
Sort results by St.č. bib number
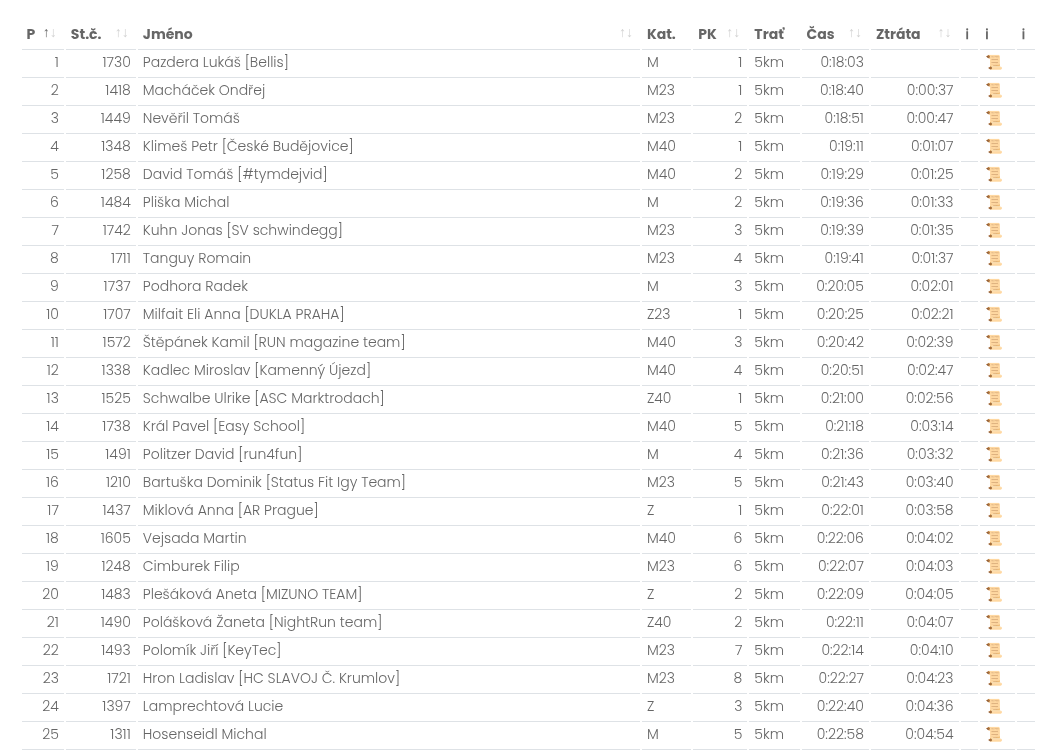click(98, 35)
